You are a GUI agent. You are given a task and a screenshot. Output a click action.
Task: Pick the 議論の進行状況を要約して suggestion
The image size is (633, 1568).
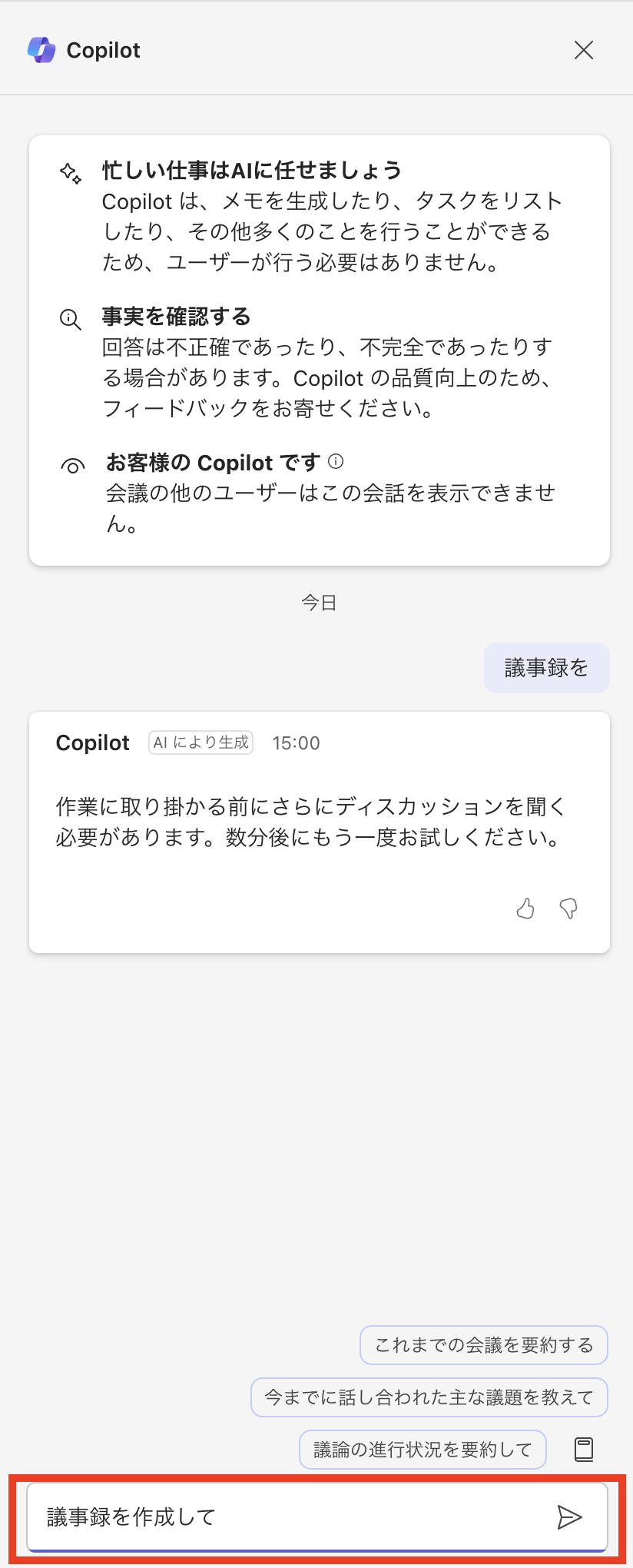click(x=423, y=1450)
